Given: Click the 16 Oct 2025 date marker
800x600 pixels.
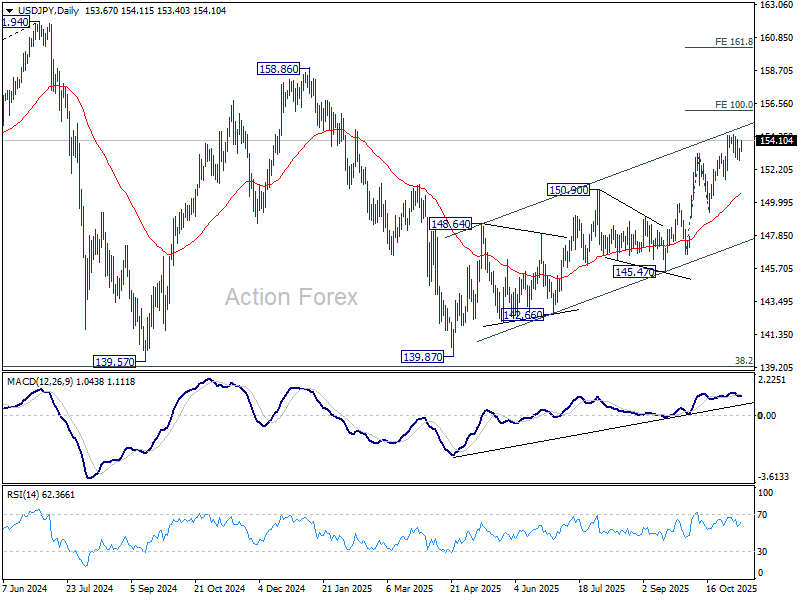Looking at the screenshot, I should pos(732,588).
